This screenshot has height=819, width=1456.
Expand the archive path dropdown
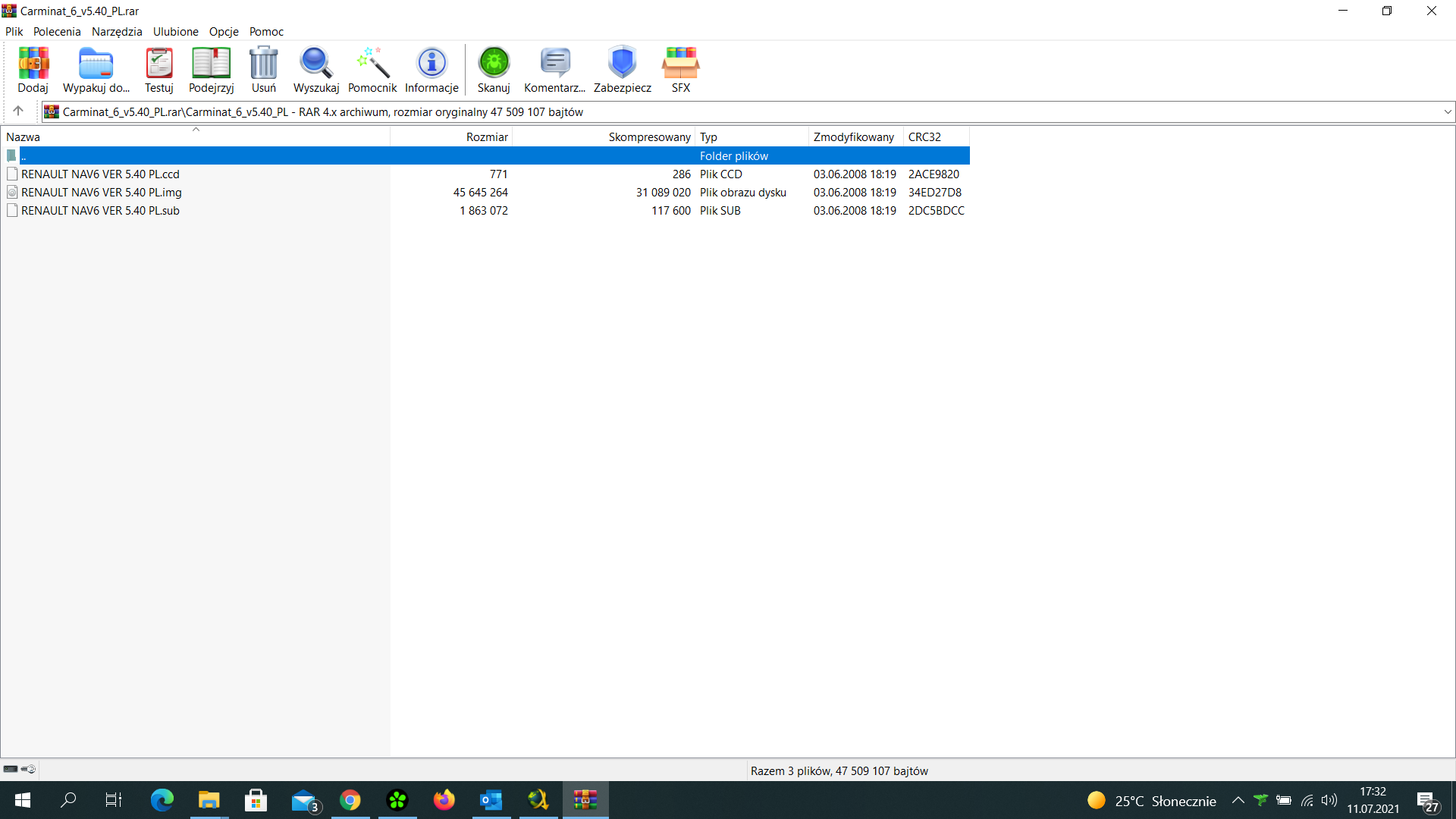coord(1448,112)
